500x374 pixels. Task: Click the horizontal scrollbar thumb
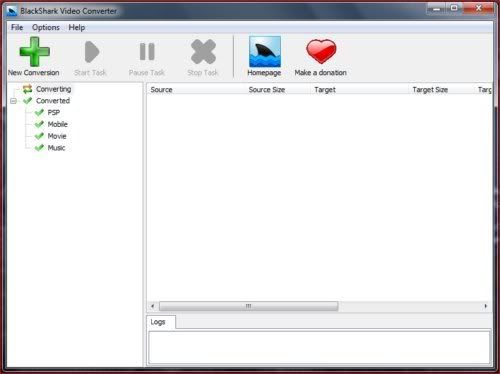coord(249,306)
